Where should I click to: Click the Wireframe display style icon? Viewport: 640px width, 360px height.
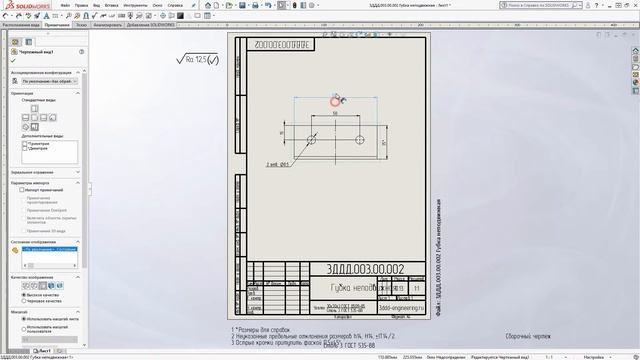coord(25,286)
